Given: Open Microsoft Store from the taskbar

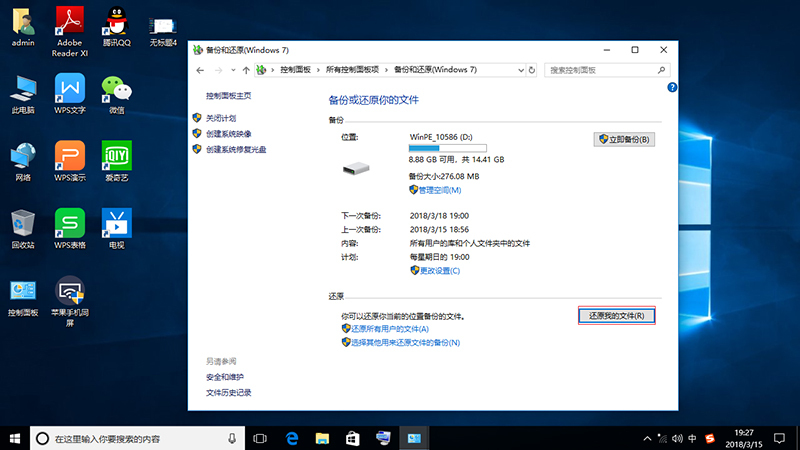Looking at the screenshot, I should tap(353, 438).
